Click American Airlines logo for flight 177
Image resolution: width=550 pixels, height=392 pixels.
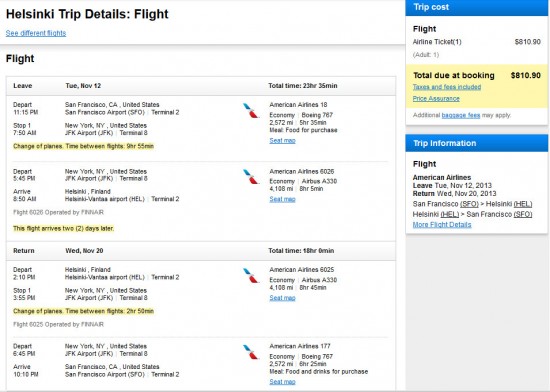[251, 352]
